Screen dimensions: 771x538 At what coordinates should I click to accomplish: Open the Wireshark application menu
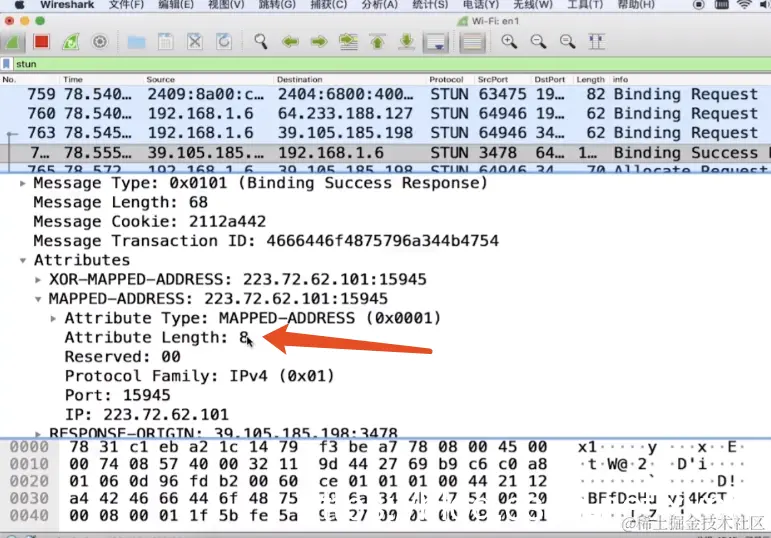(67, 5)
